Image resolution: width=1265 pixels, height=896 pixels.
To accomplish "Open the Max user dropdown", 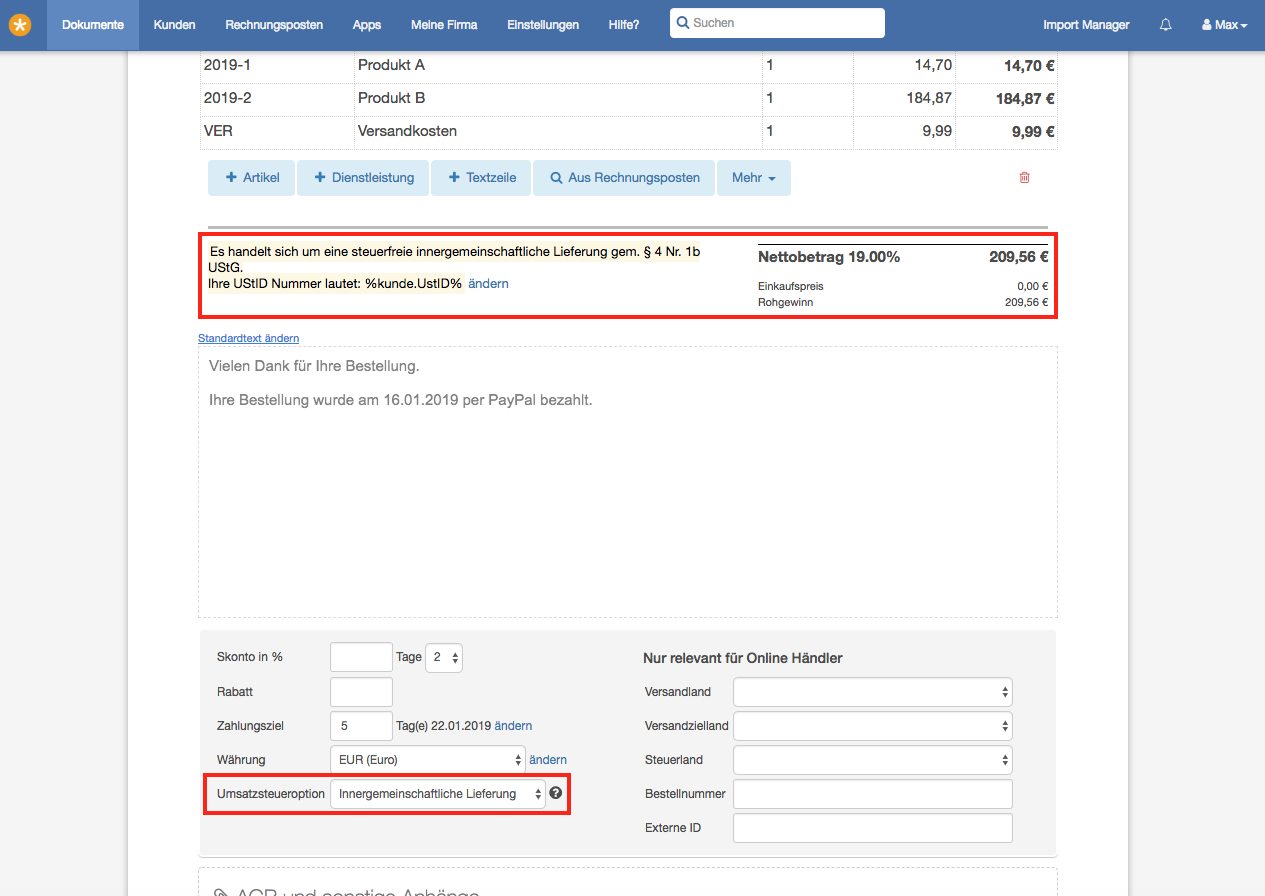I will [x=1225, y=25].
